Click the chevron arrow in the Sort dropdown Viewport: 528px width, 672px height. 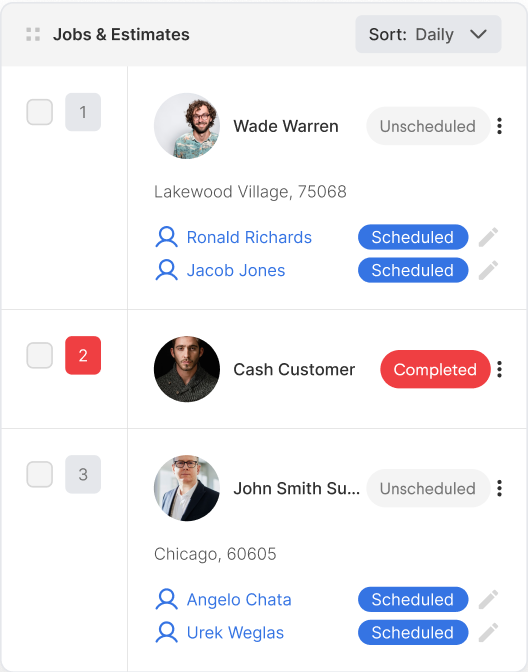click(x=478, y=34)
